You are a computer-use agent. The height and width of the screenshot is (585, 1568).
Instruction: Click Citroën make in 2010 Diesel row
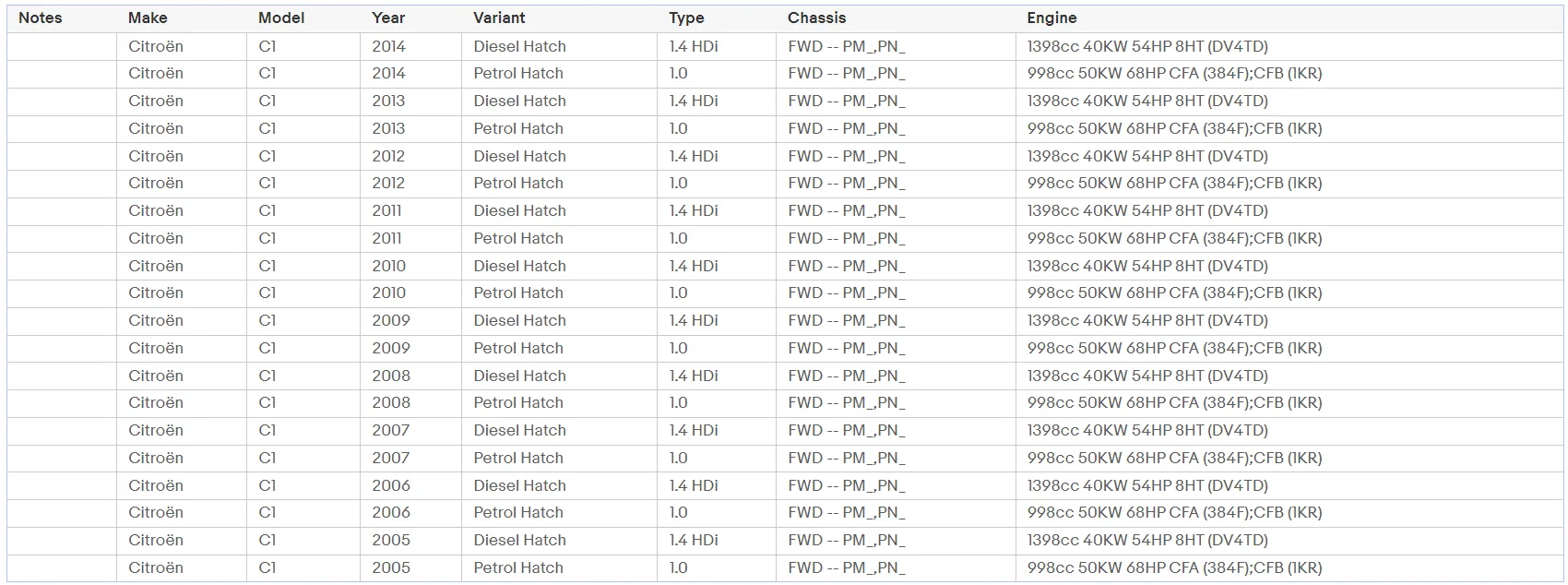pyautogui.click(x=156, y=266)
